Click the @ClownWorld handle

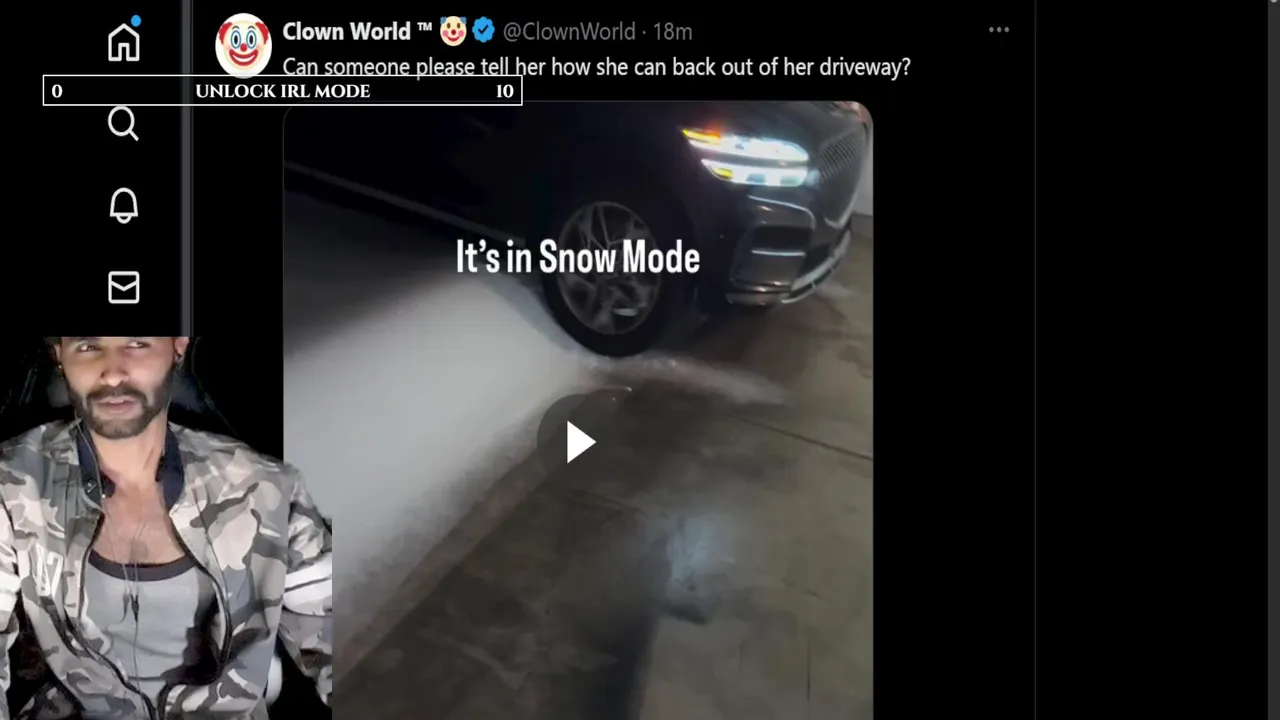point(569,31)
